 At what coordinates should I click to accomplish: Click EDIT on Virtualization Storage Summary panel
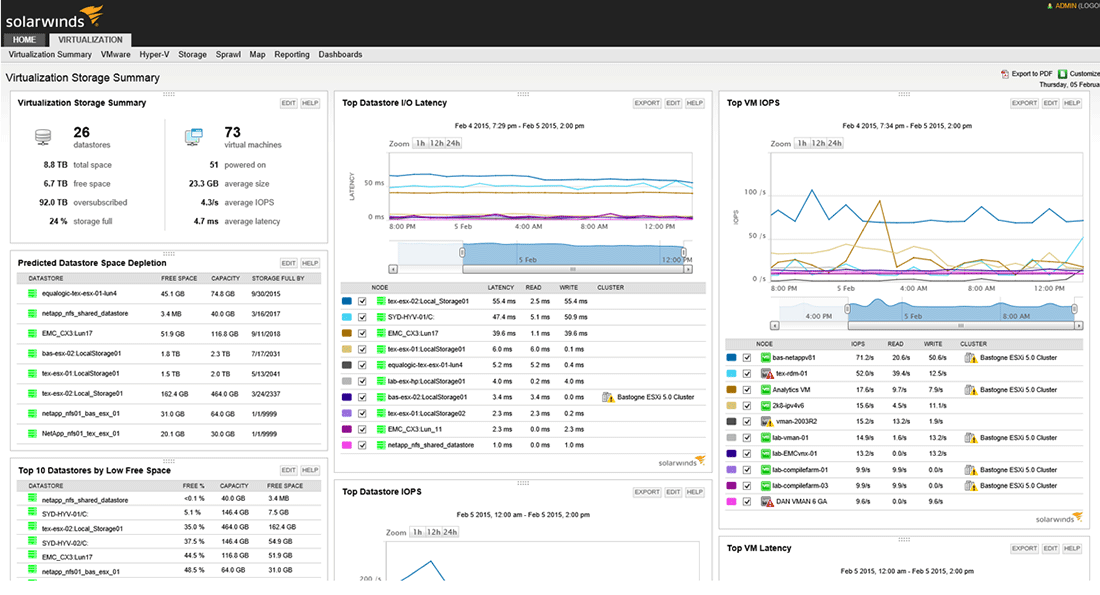288,103
